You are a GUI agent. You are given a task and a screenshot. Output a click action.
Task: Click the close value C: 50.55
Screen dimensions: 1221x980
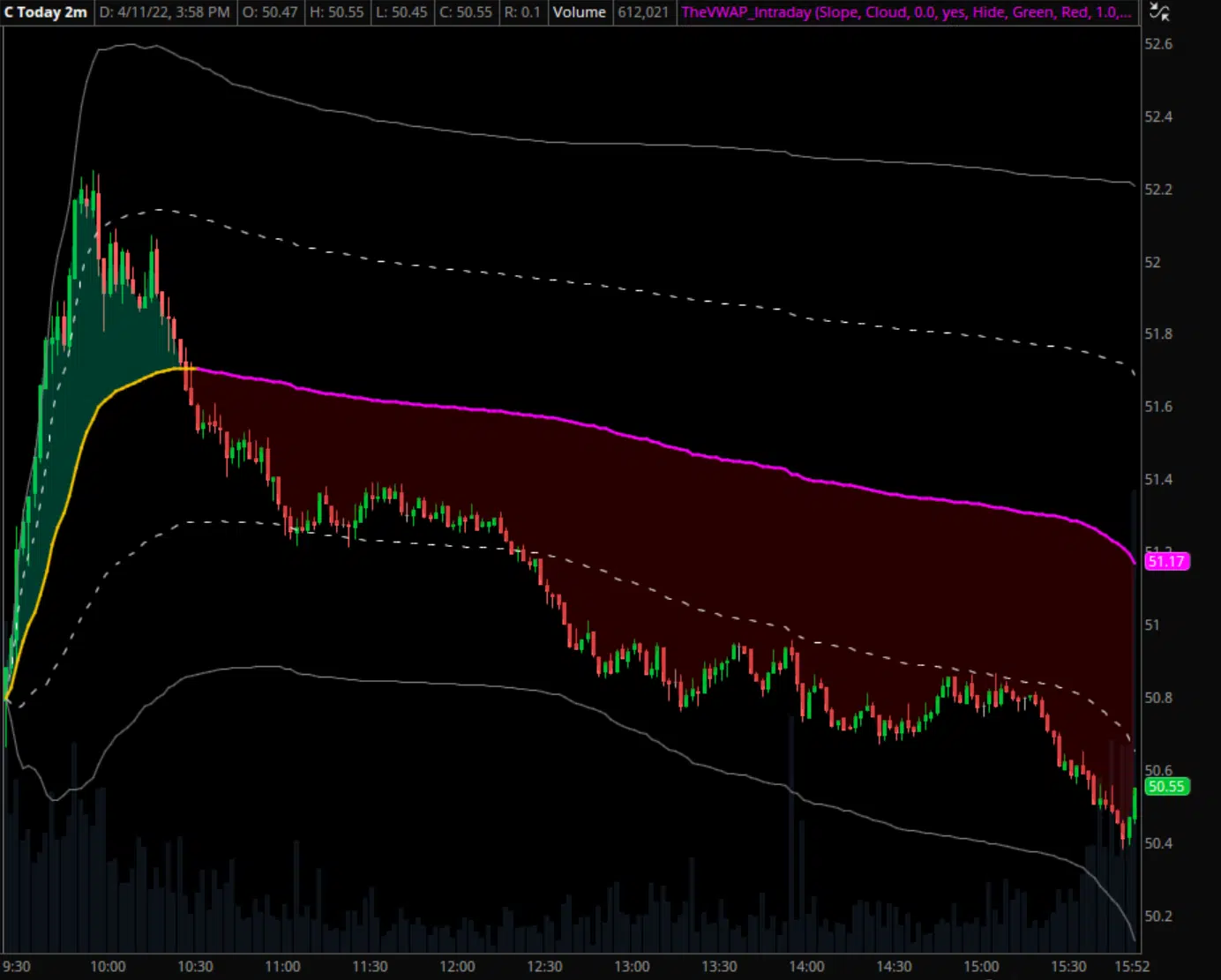[466, 12]
